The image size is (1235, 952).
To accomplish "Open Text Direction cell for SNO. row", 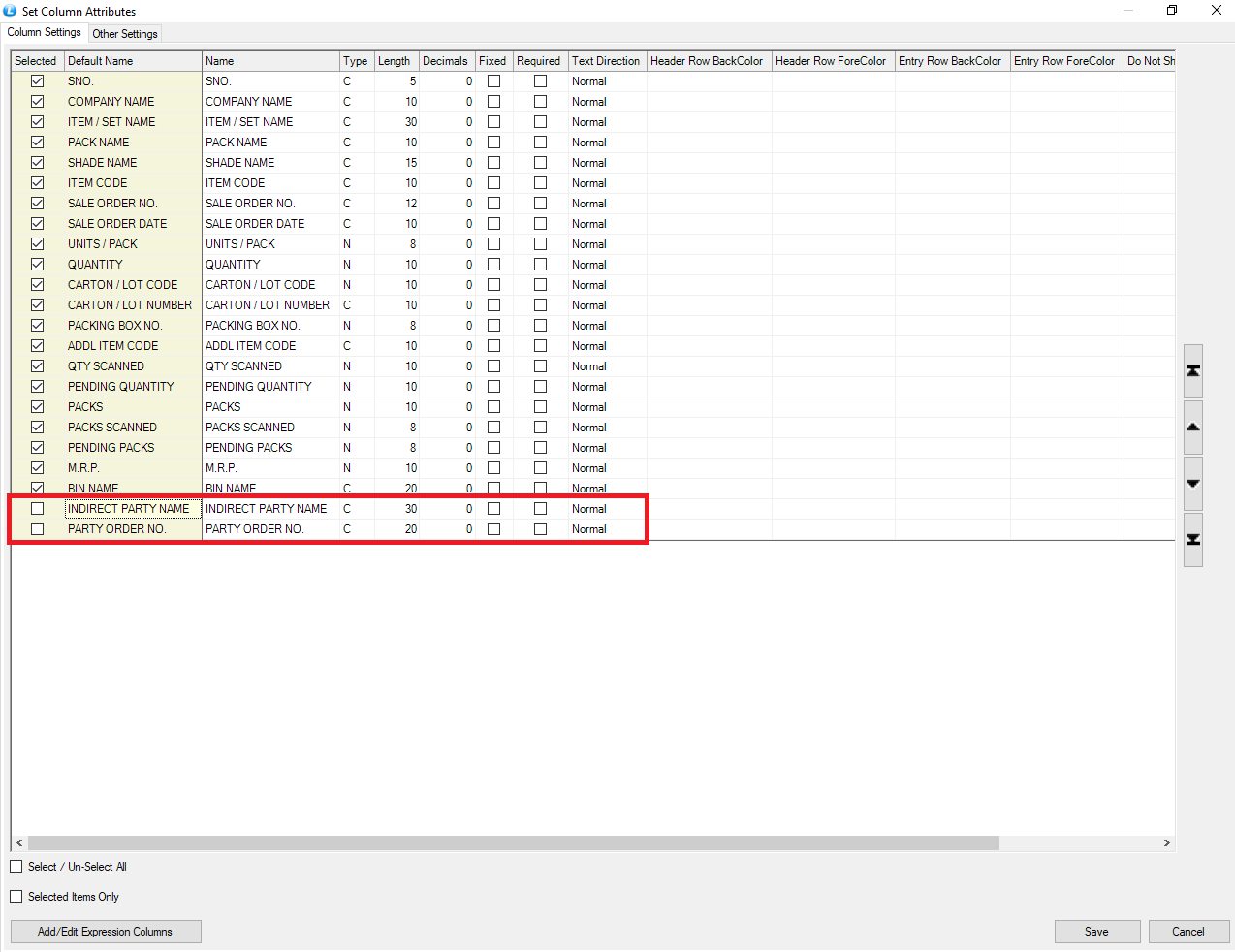I will pyautogui.click(x=607, y=81).
